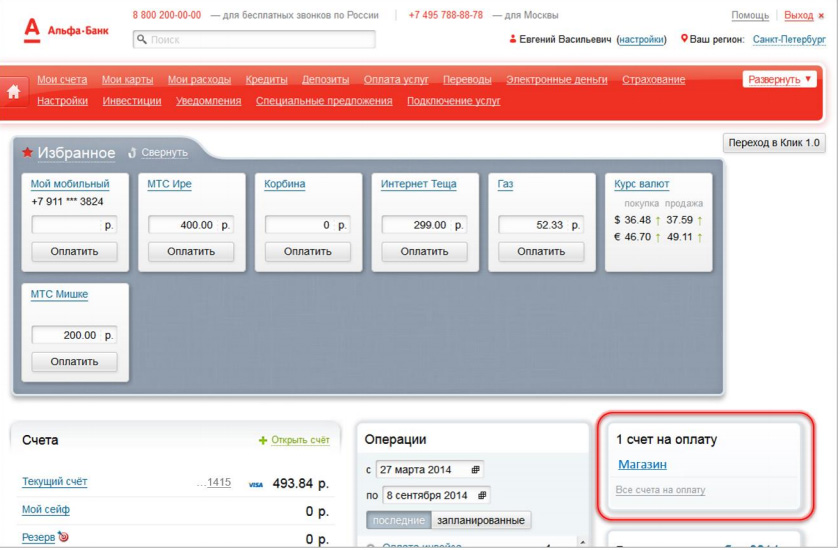Click the target icon next to Резерв
This screenshot has width=840, height=550.
coord(63,536)
